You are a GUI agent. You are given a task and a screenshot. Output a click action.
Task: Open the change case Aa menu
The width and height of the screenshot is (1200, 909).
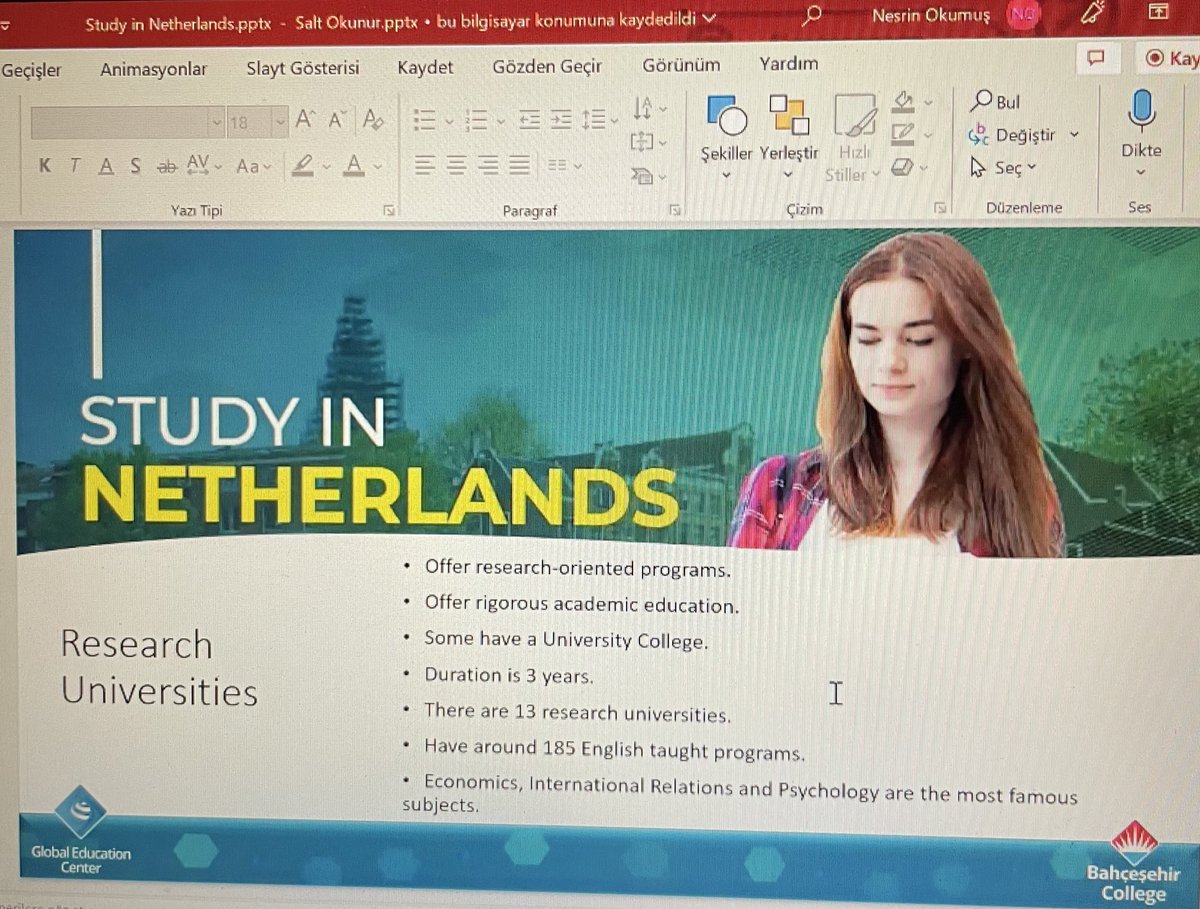coord(253,166)
